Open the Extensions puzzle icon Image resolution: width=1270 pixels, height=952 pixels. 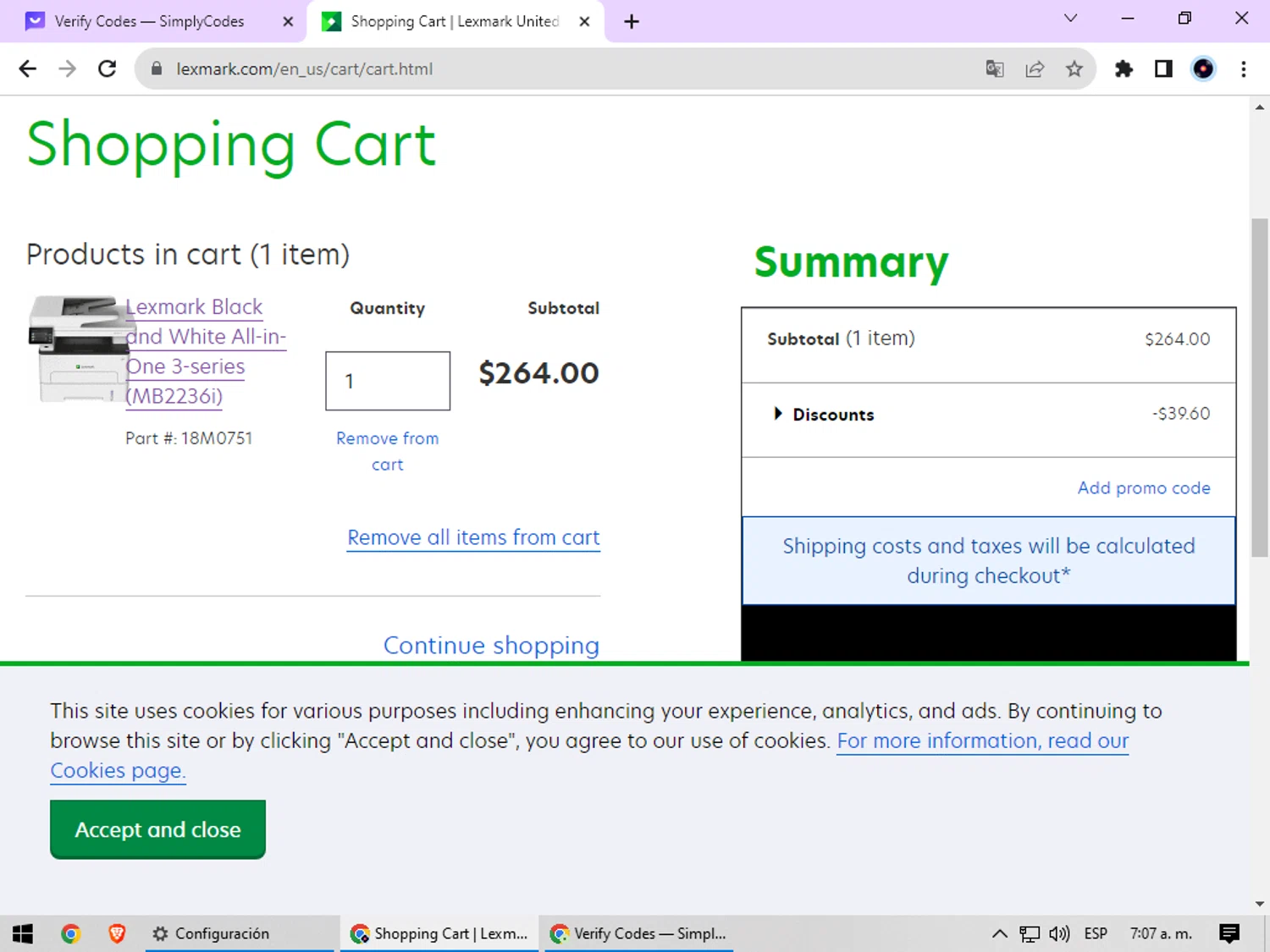click(1124, 69)
